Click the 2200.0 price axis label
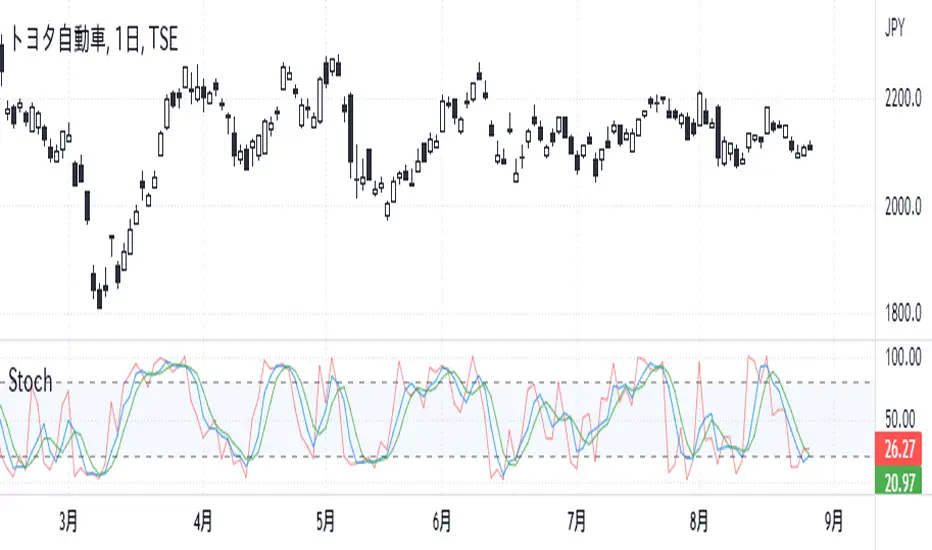 [903, 98]
